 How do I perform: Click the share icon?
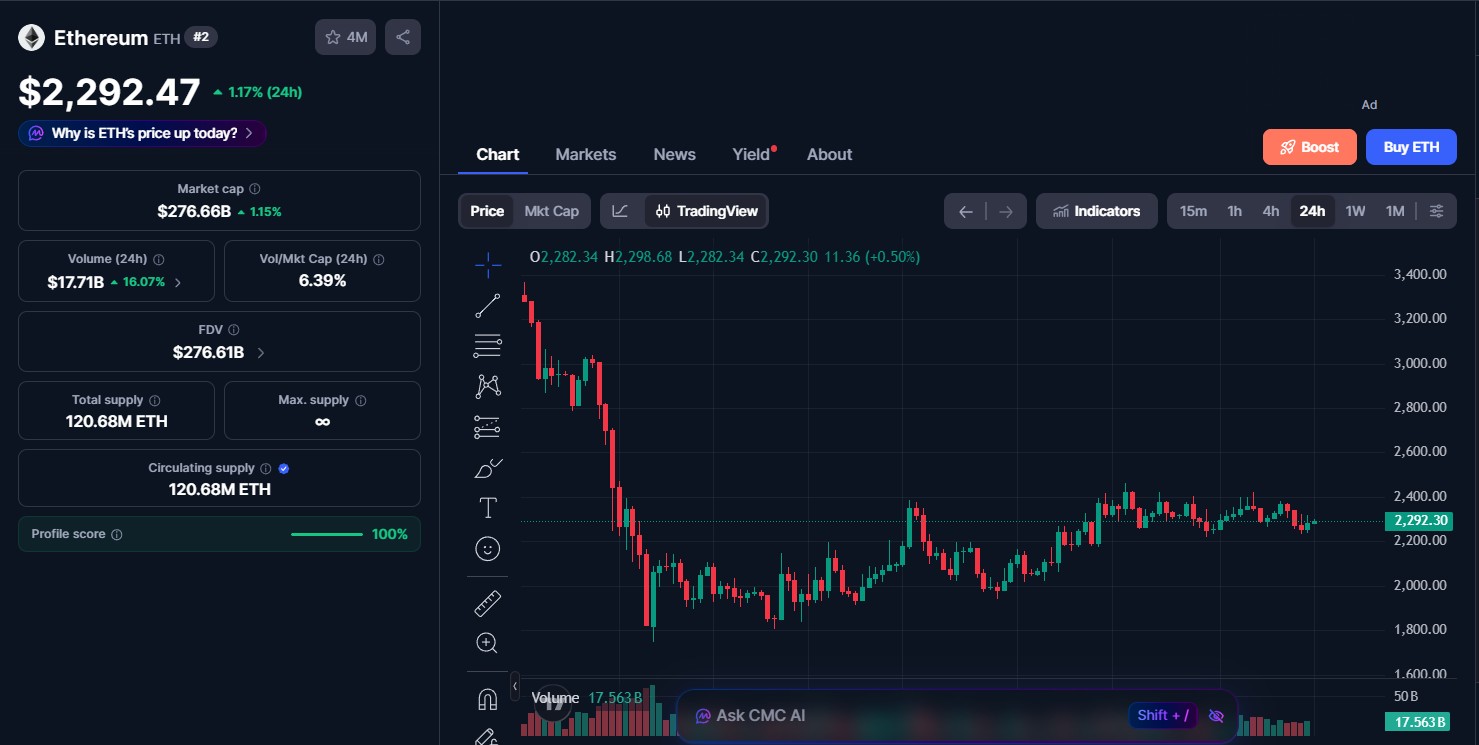point(403,37)
